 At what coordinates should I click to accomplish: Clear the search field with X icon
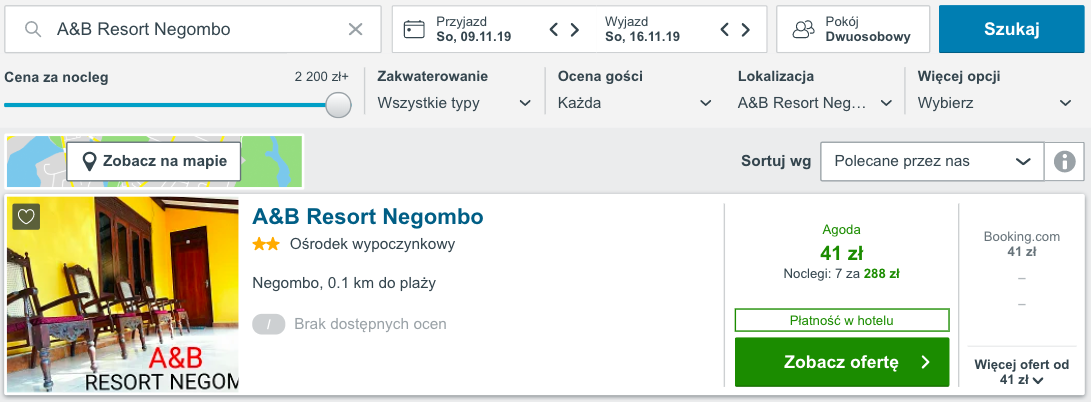pos(355,29)
